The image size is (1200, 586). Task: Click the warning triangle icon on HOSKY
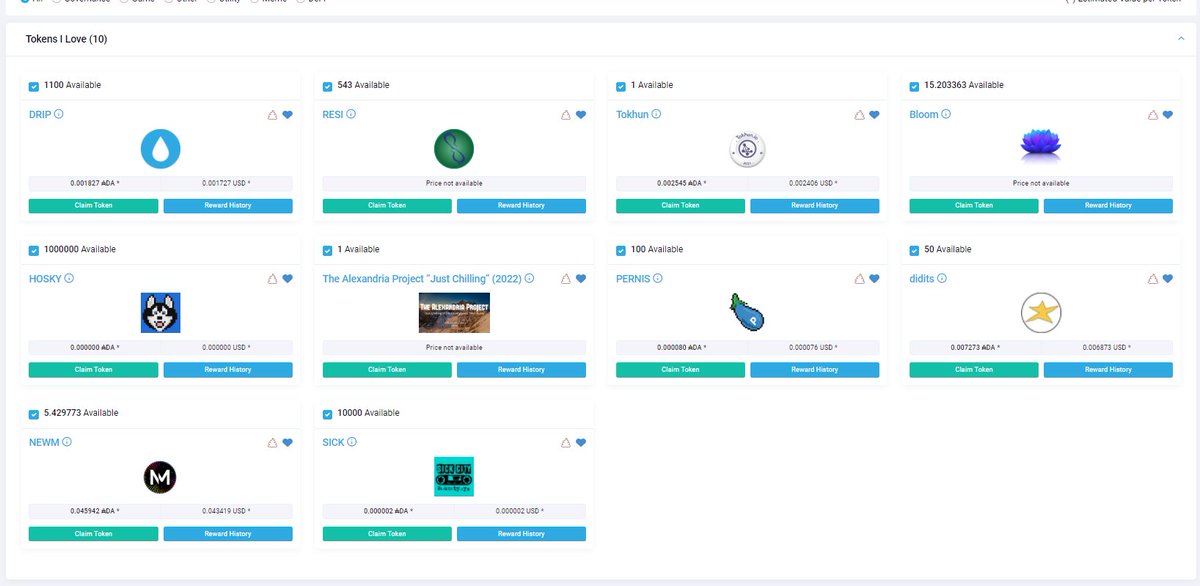[272, 279]
